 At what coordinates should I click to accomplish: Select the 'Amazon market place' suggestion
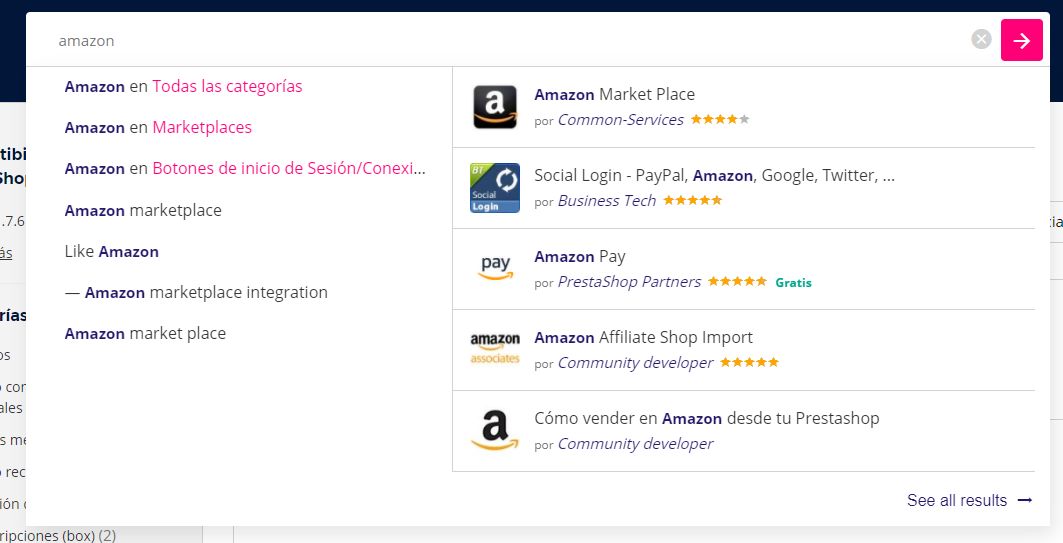[x=145, y=333]
